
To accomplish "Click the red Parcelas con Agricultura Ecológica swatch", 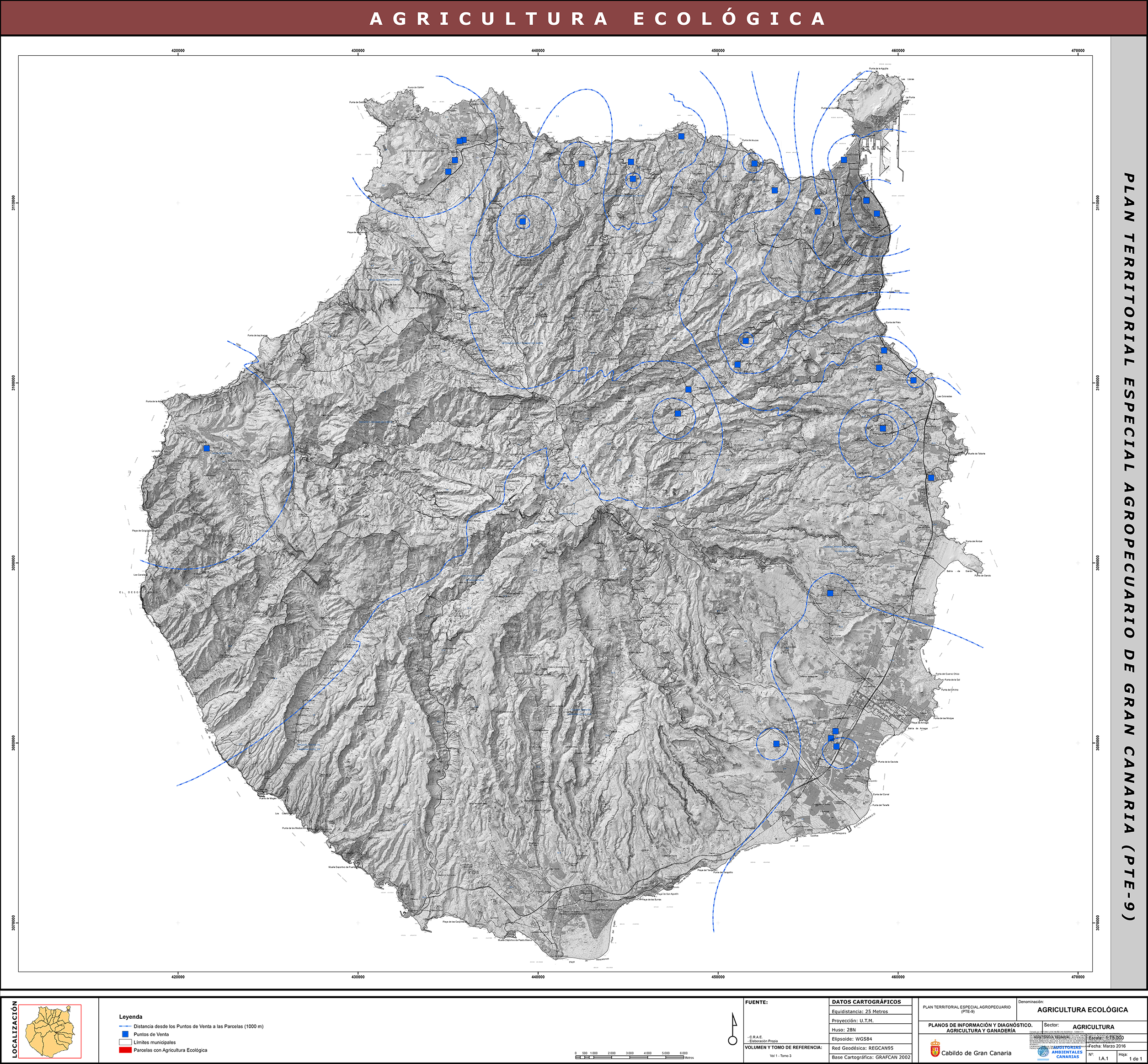I will pos(125,1050).
